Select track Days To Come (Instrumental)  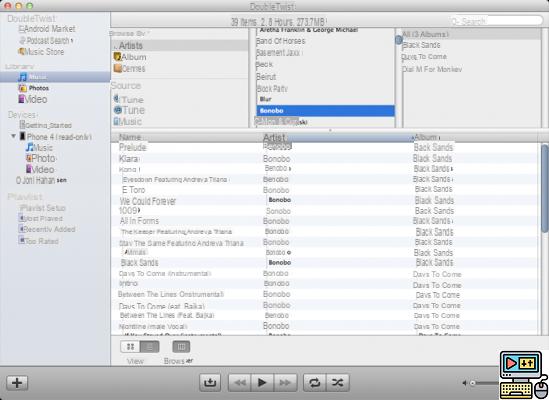pyautogui.click(x=165, y=274)
